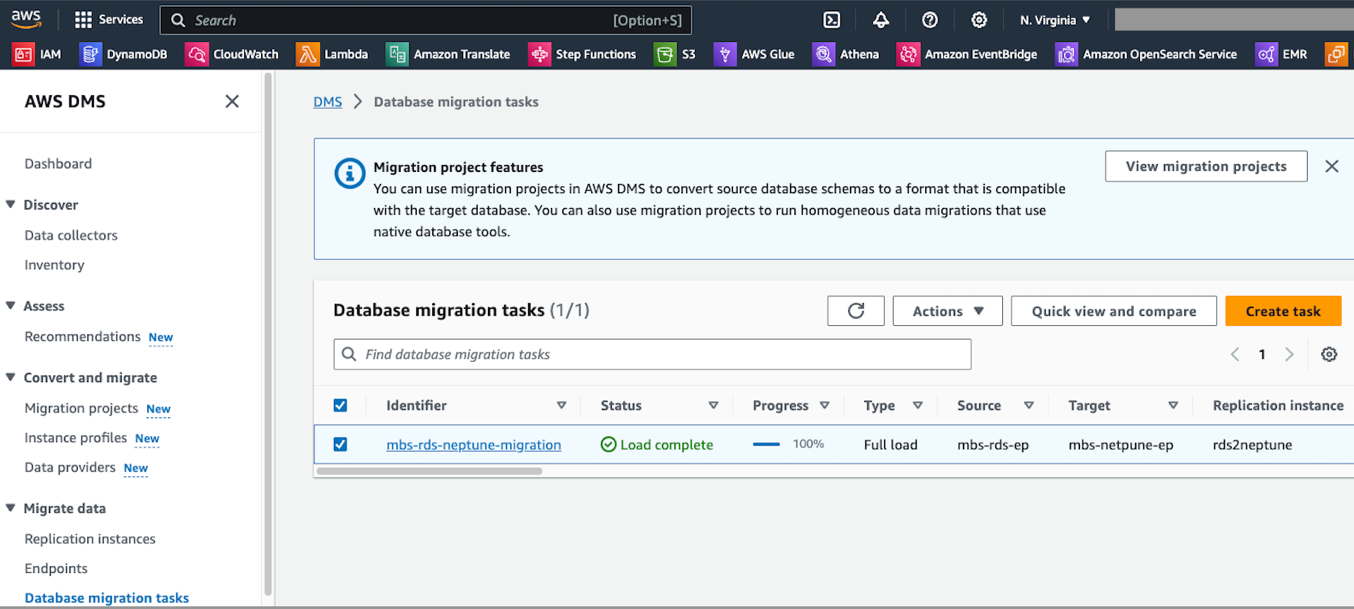The width and height of the screenshot is (1354, 609).
Task: Go to next page arrow
Action: tap(1289, 354)
